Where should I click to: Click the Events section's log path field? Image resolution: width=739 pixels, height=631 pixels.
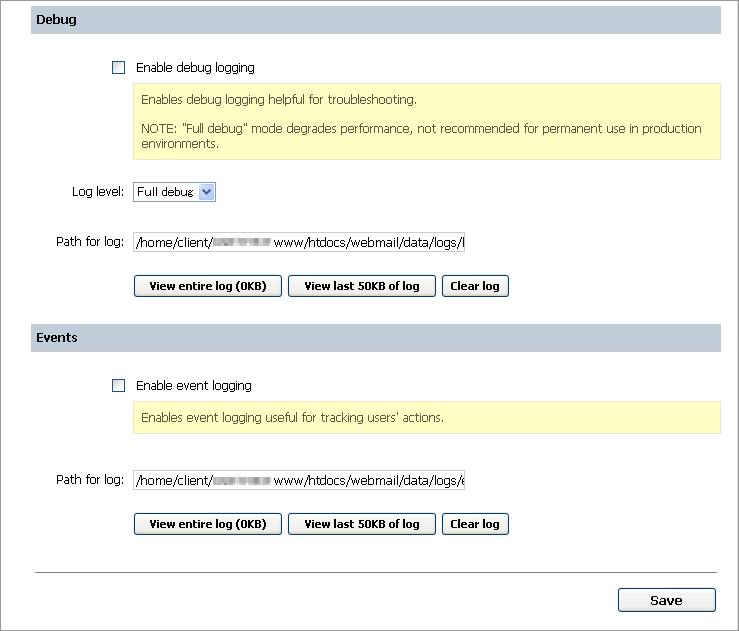[299, 480]
